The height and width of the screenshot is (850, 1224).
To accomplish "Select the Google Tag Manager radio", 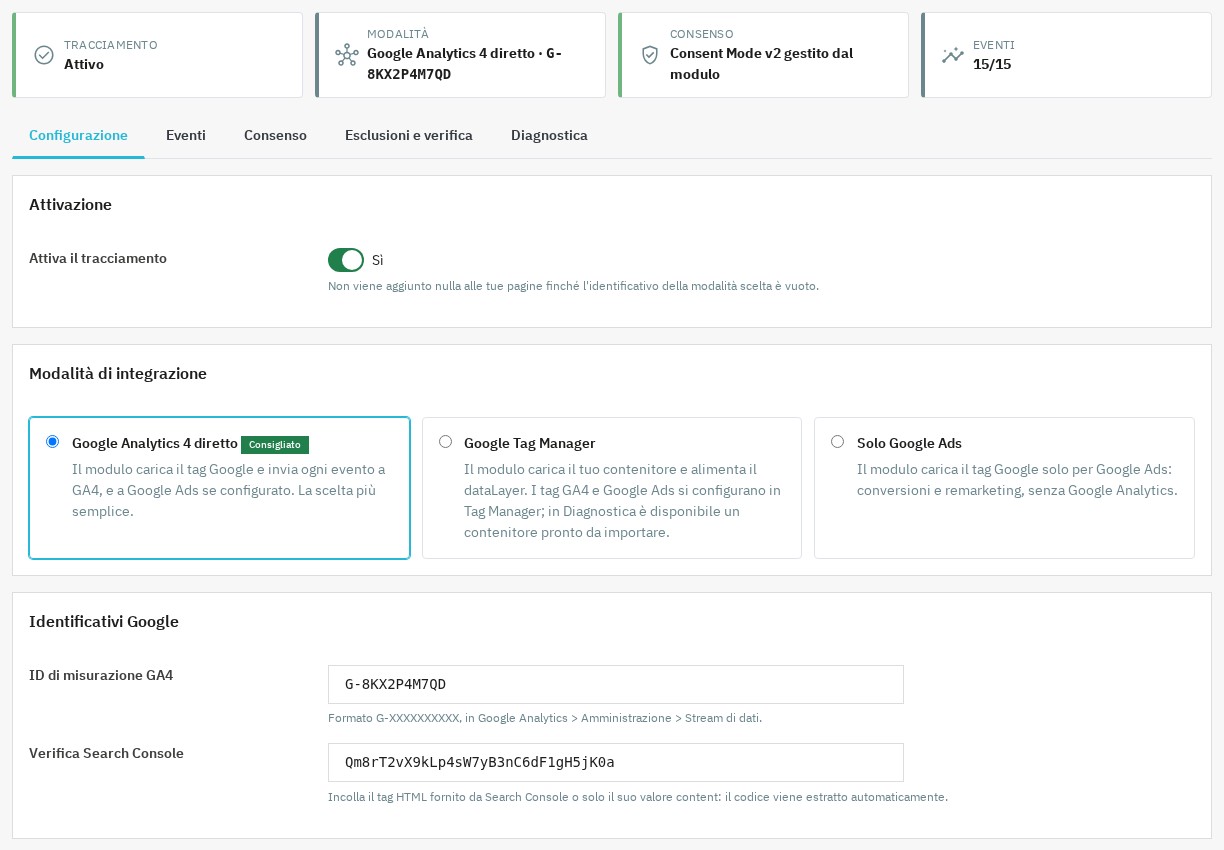I will click(x=445, y=442).
